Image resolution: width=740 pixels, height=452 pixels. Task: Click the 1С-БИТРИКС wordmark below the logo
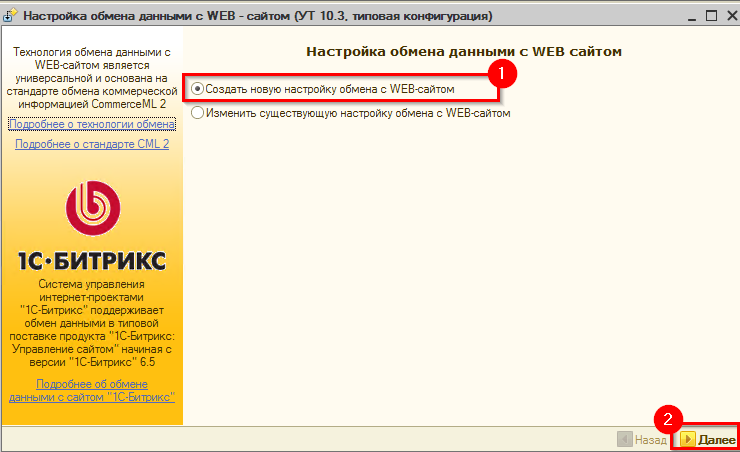92,262
